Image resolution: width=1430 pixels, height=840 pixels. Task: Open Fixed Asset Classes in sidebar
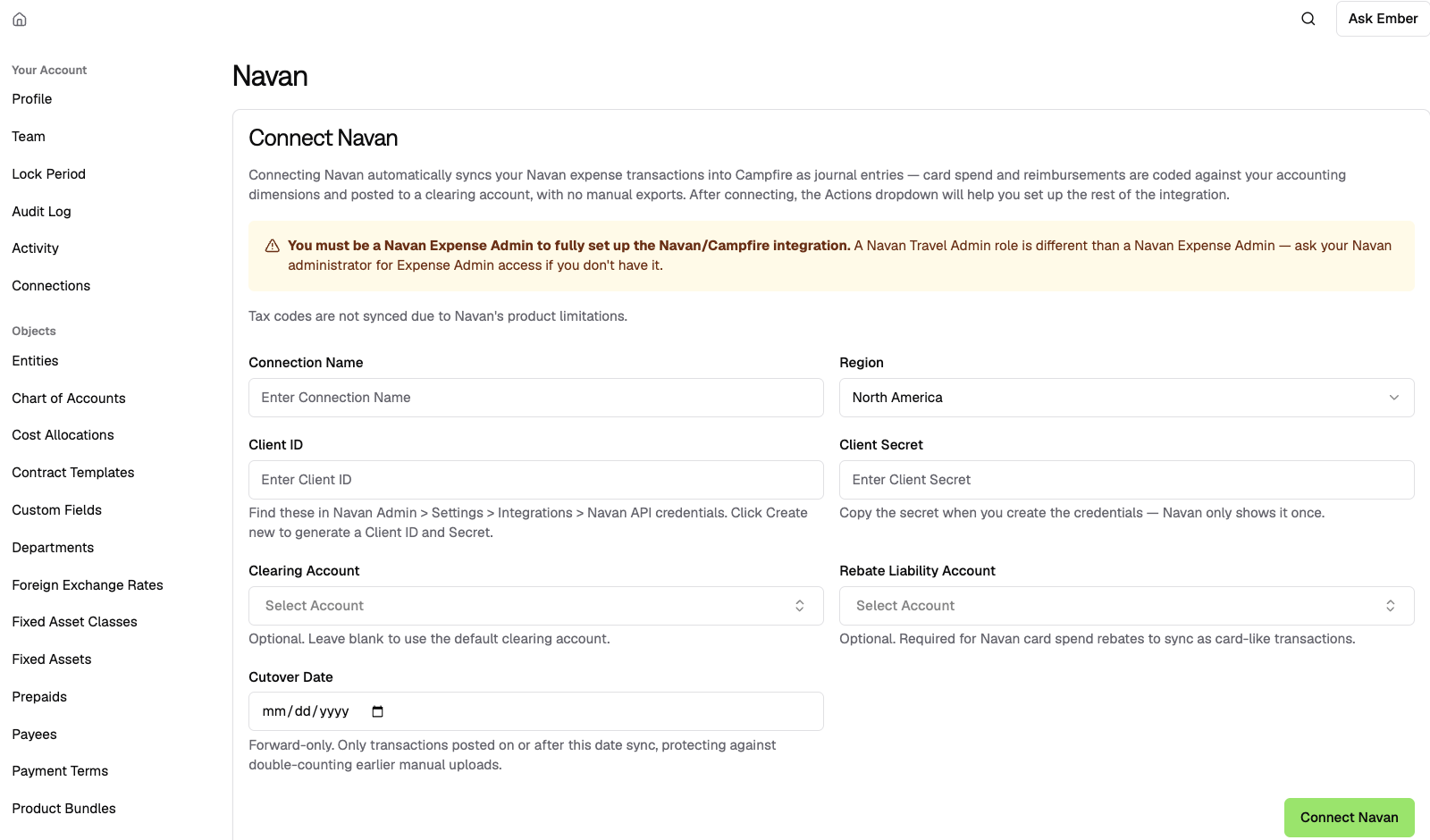[74, 622]
